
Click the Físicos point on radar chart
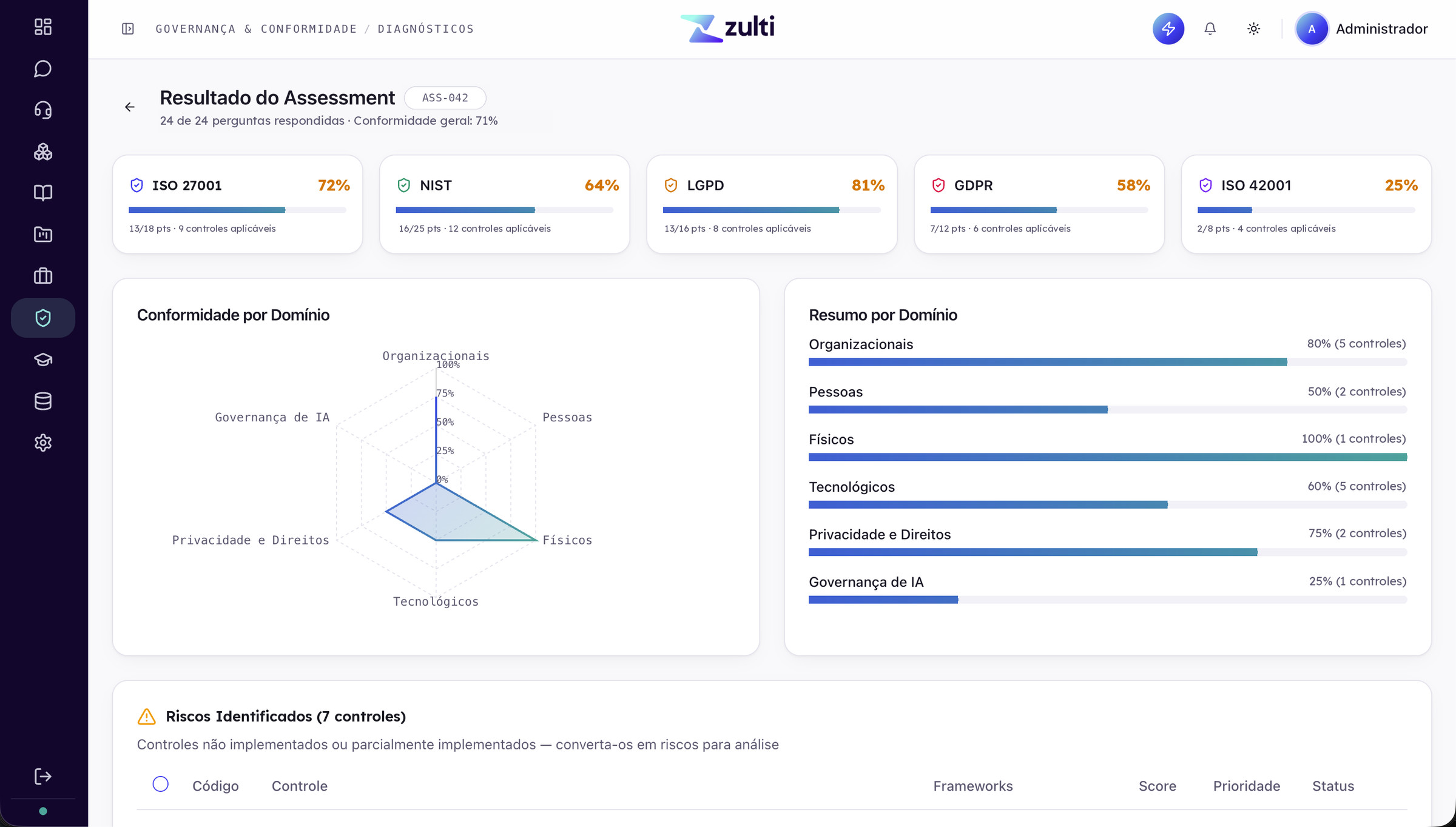coord(536,540)
